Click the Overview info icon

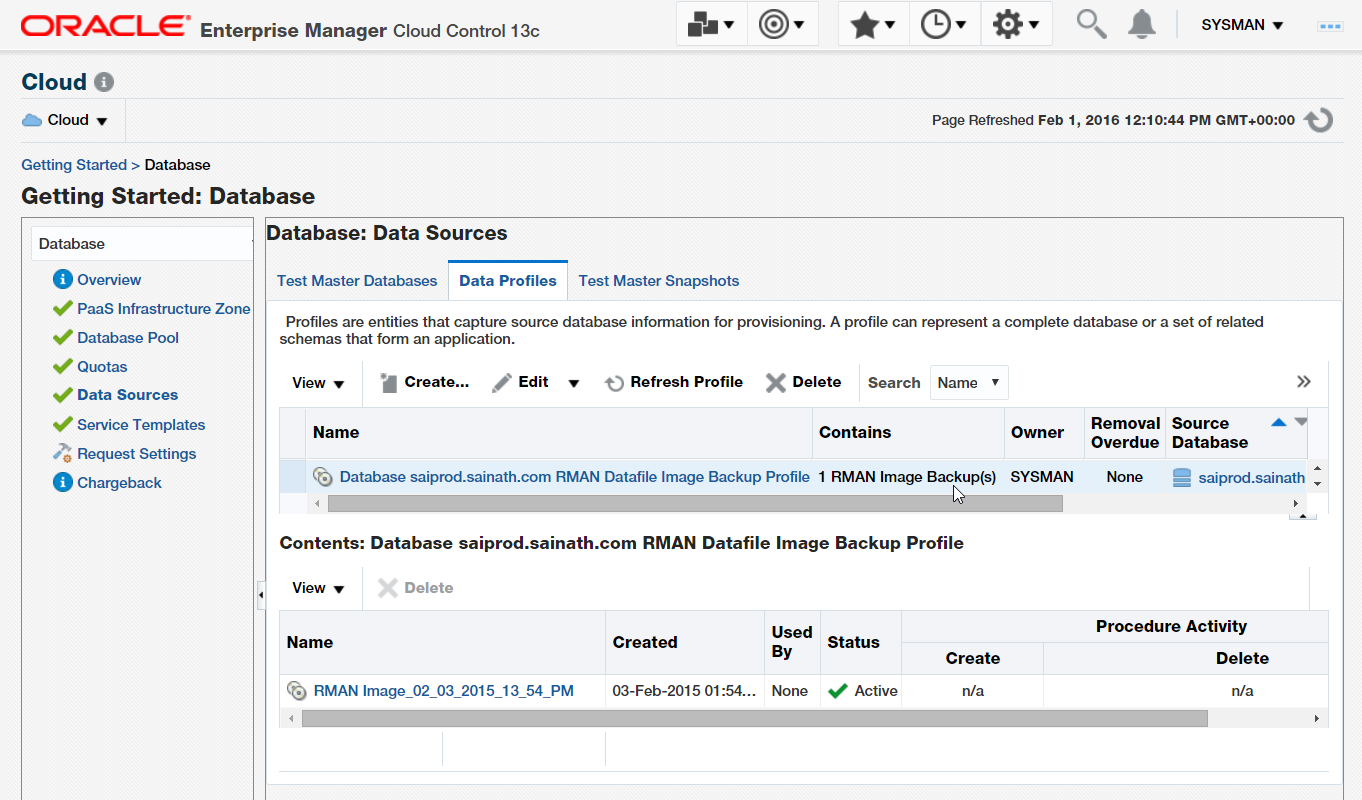click(63, 280)
